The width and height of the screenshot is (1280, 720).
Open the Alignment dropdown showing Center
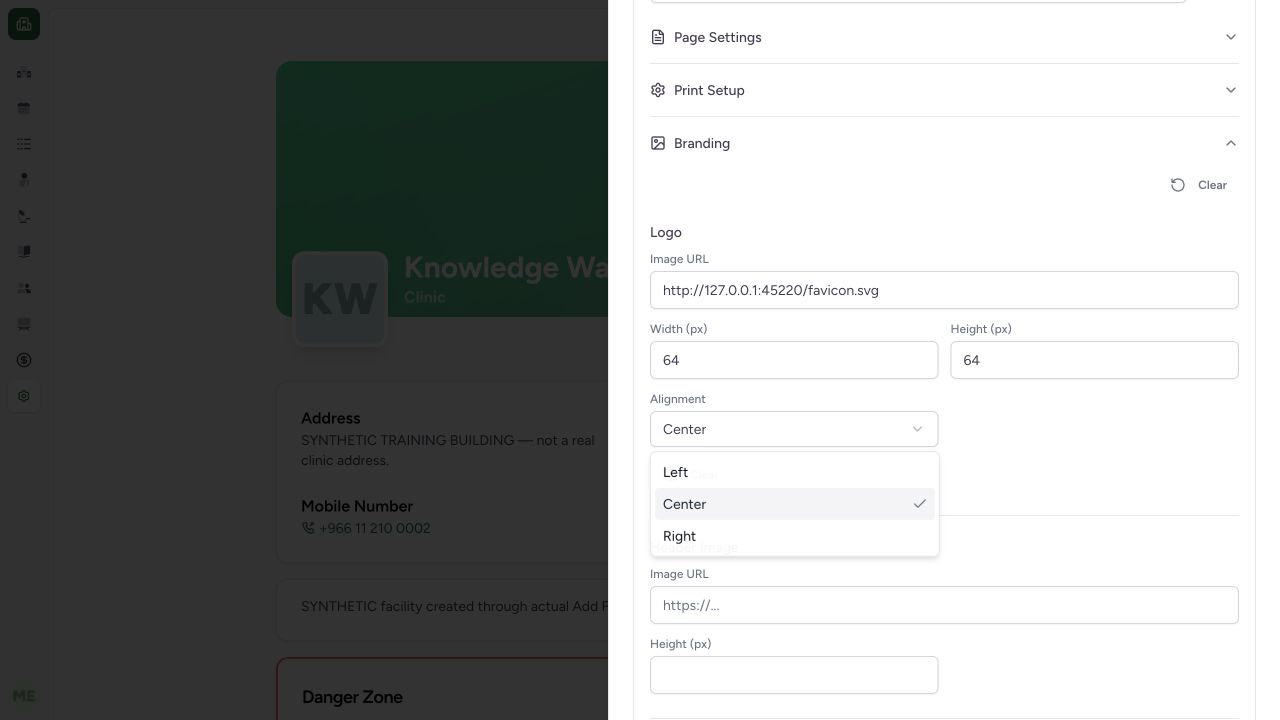(794, 429)
